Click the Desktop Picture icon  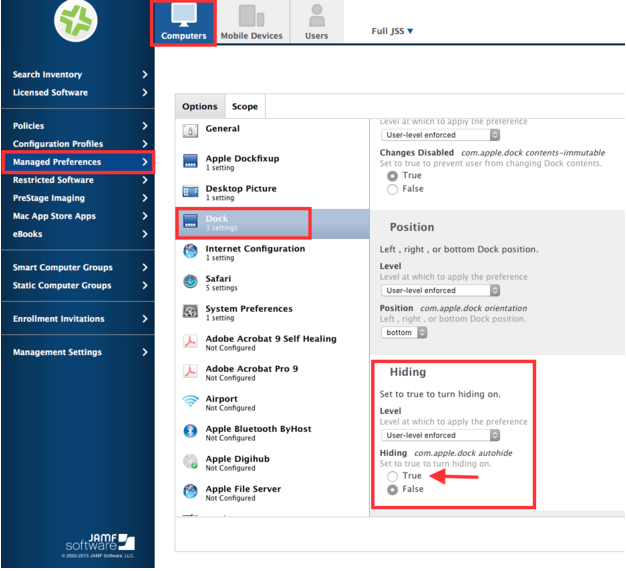190,192
